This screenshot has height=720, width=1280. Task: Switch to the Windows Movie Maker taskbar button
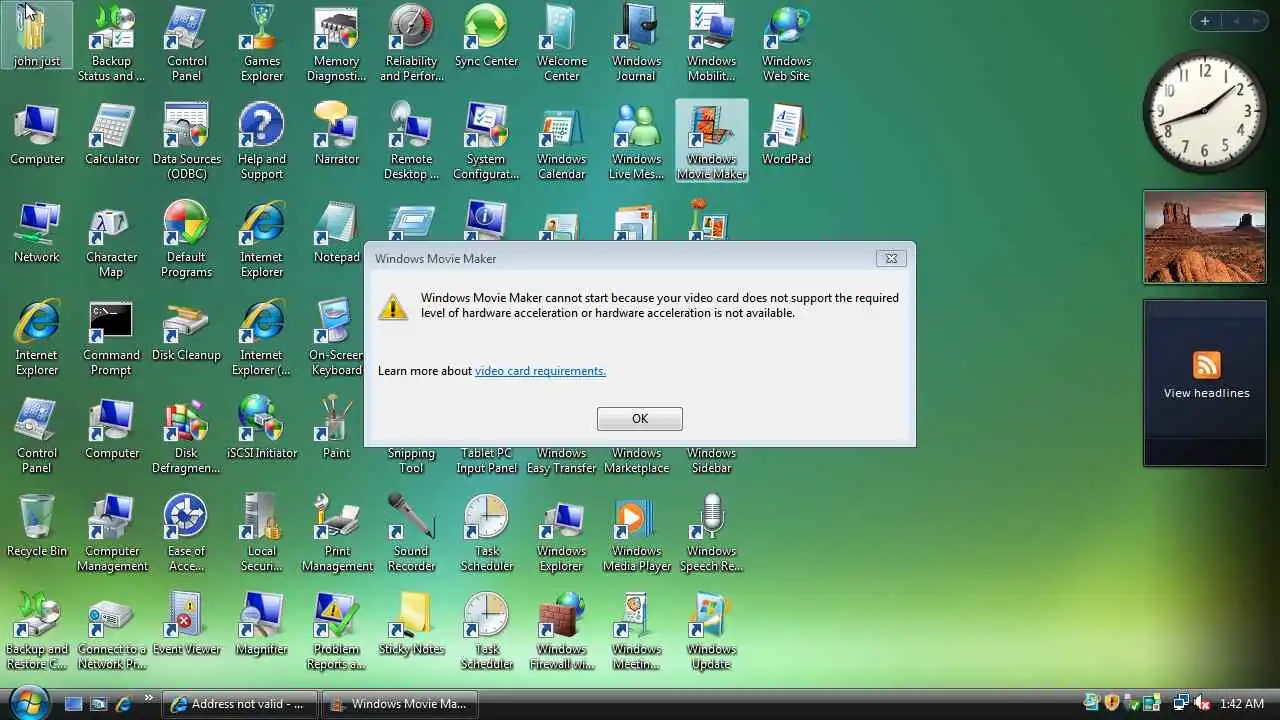399,704
